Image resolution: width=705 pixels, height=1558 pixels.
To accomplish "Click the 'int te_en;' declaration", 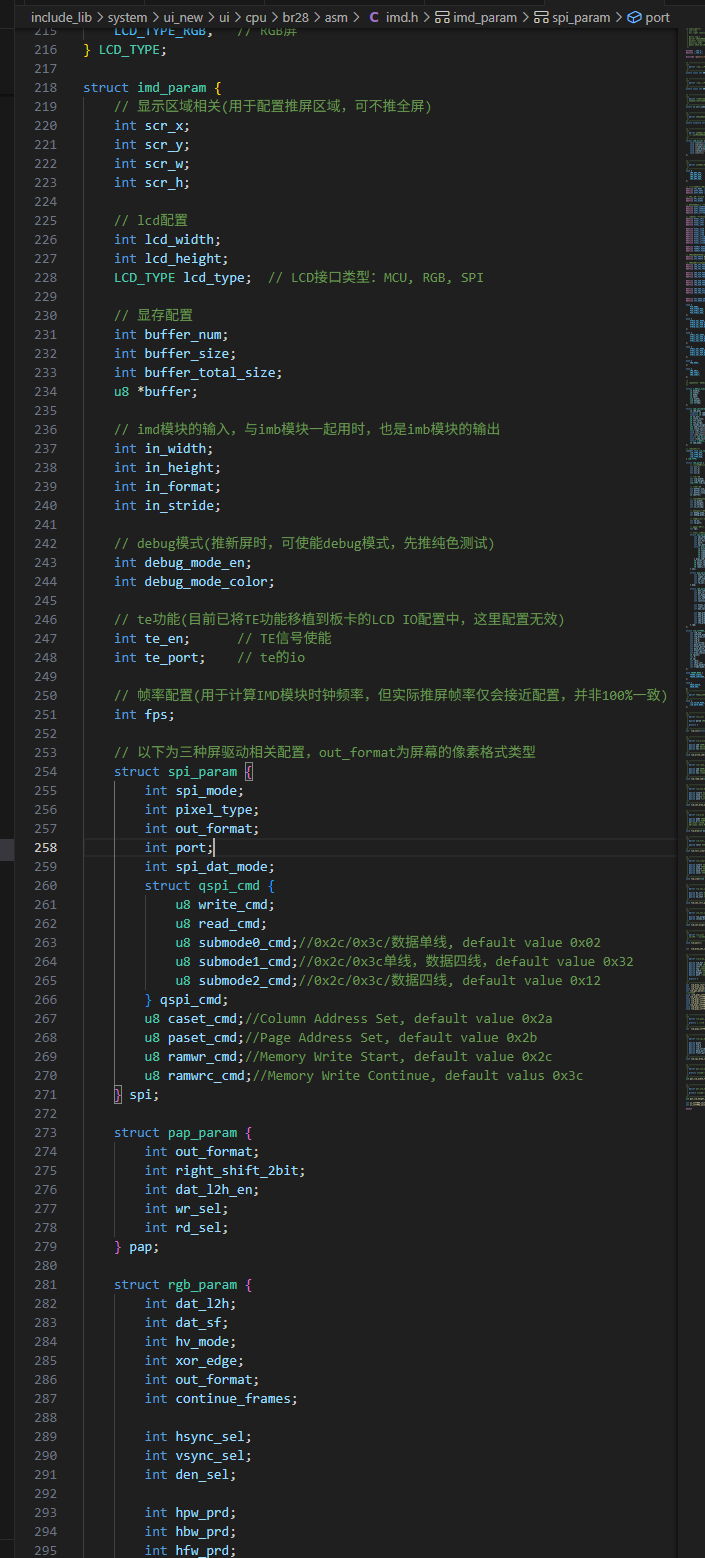I will click(152, 638).
